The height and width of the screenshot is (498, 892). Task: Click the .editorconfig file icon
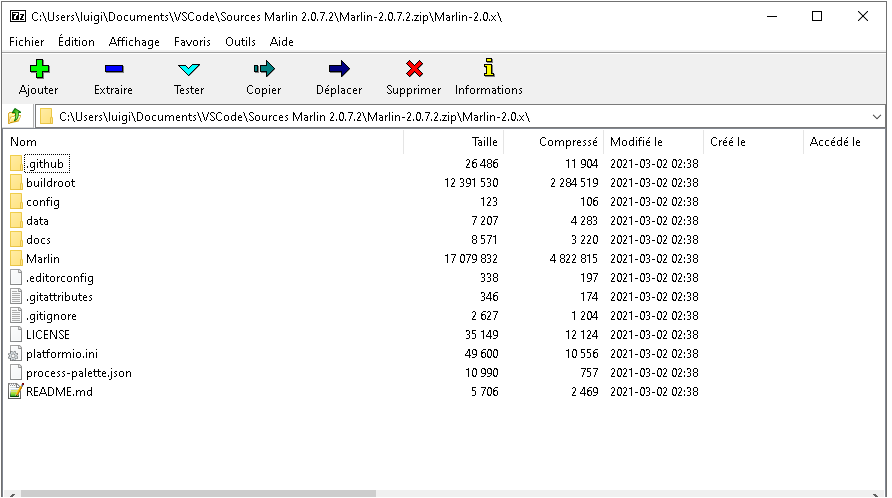16,278
